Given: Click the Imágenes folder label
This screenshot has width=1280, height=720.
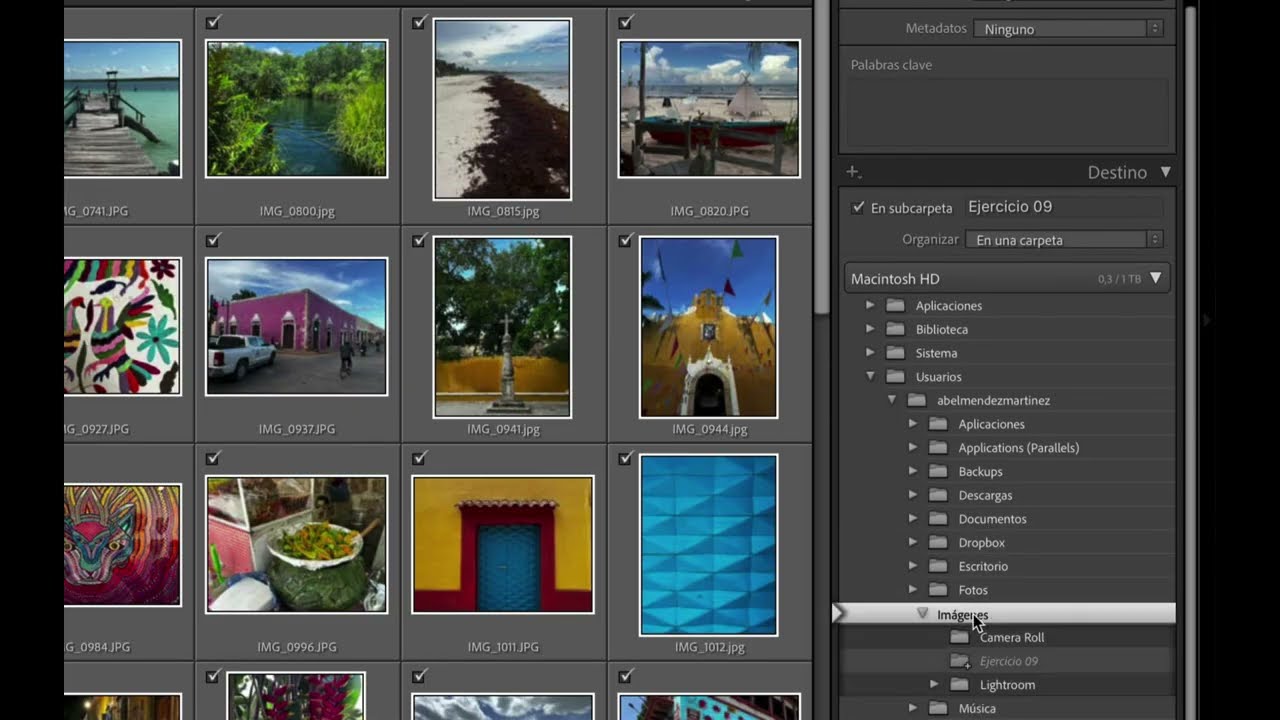Looking at the screenshot, I should pos(963,615).
